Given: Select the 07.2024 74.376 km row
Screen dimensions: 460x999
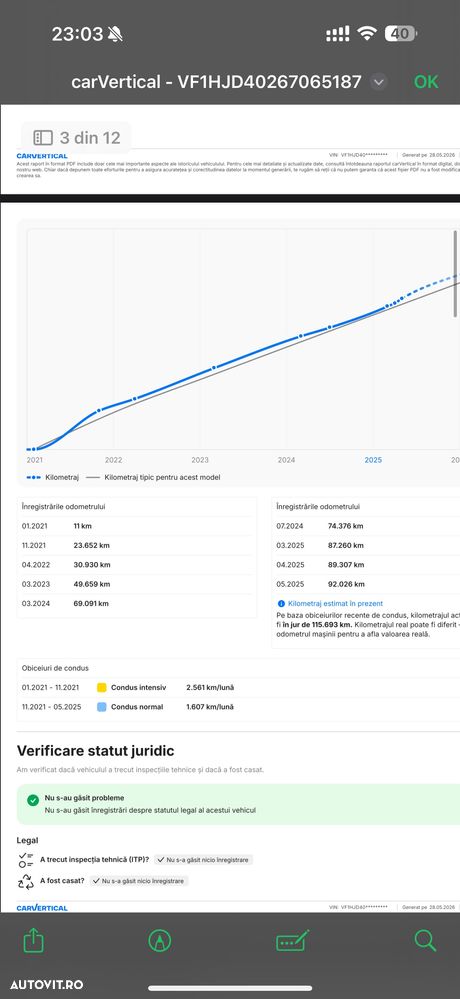Looking at the screenshot, I should coord(366,526).
